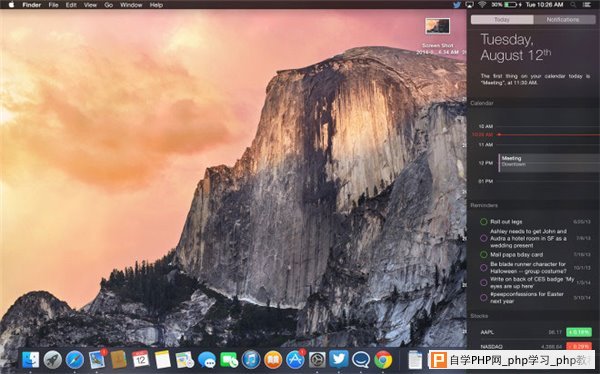Mark 'Mail papa bday card' reminder done
This screenshot has width=600, height=374.
pos(483,255)
